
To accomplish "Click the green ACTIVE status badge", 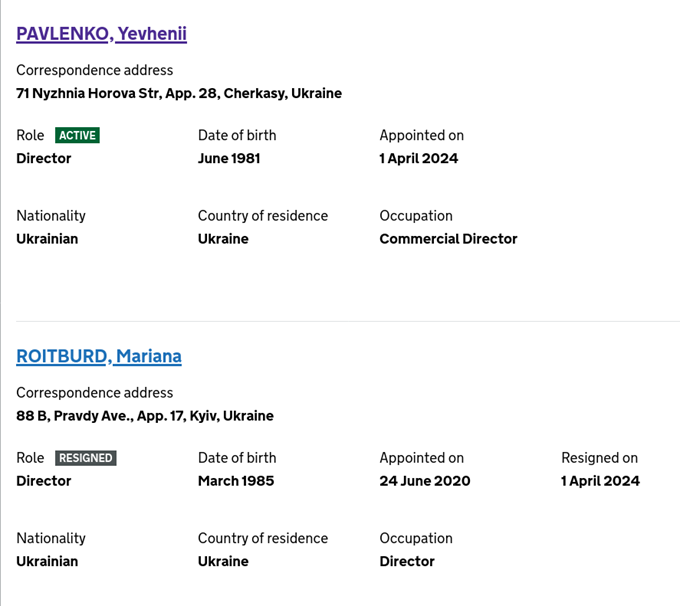I will (77, 135).
